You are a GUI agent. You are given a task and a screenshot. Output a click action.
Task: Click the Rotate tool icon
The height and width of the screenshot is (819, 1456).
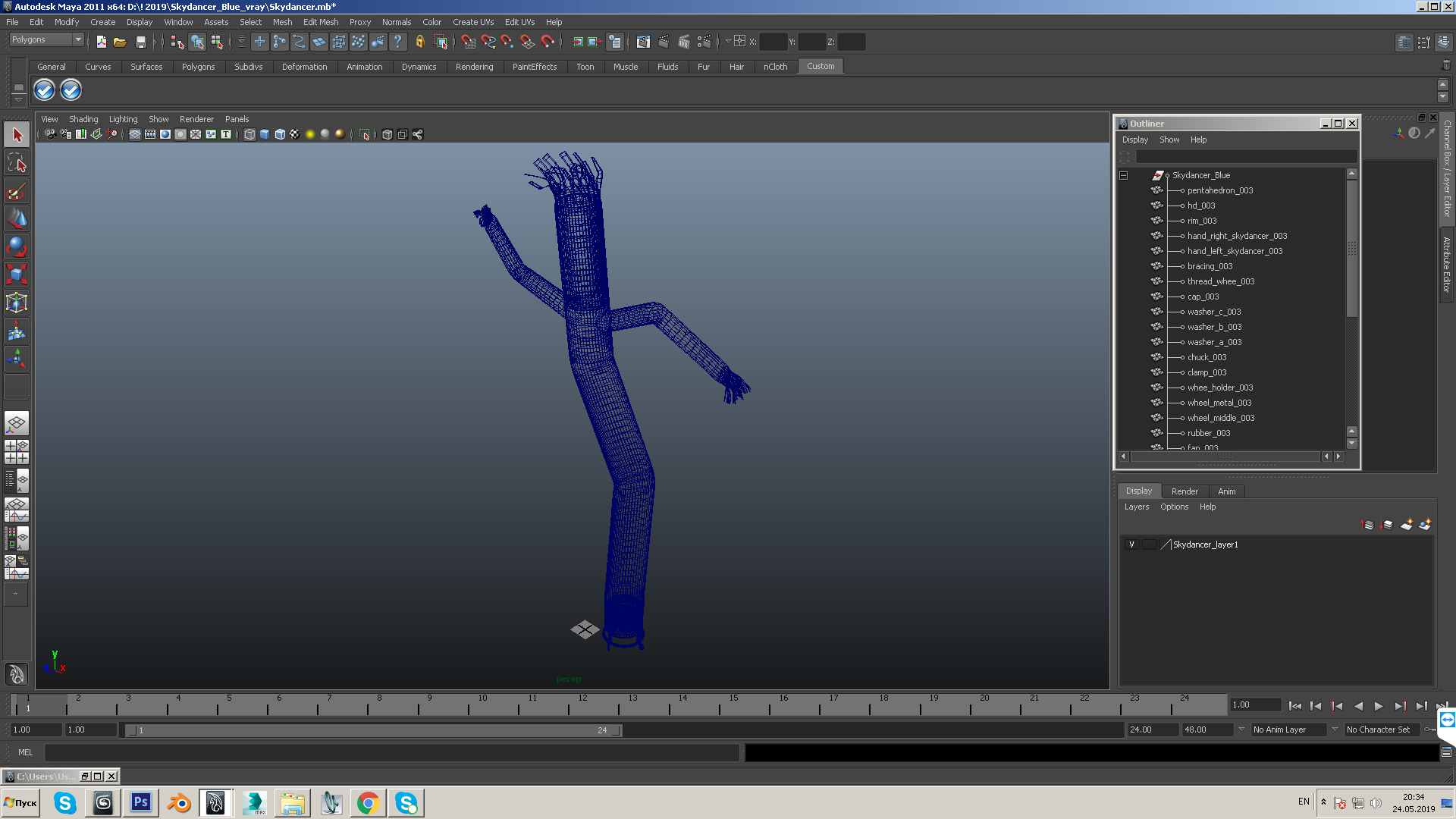[x=16, y=247]
